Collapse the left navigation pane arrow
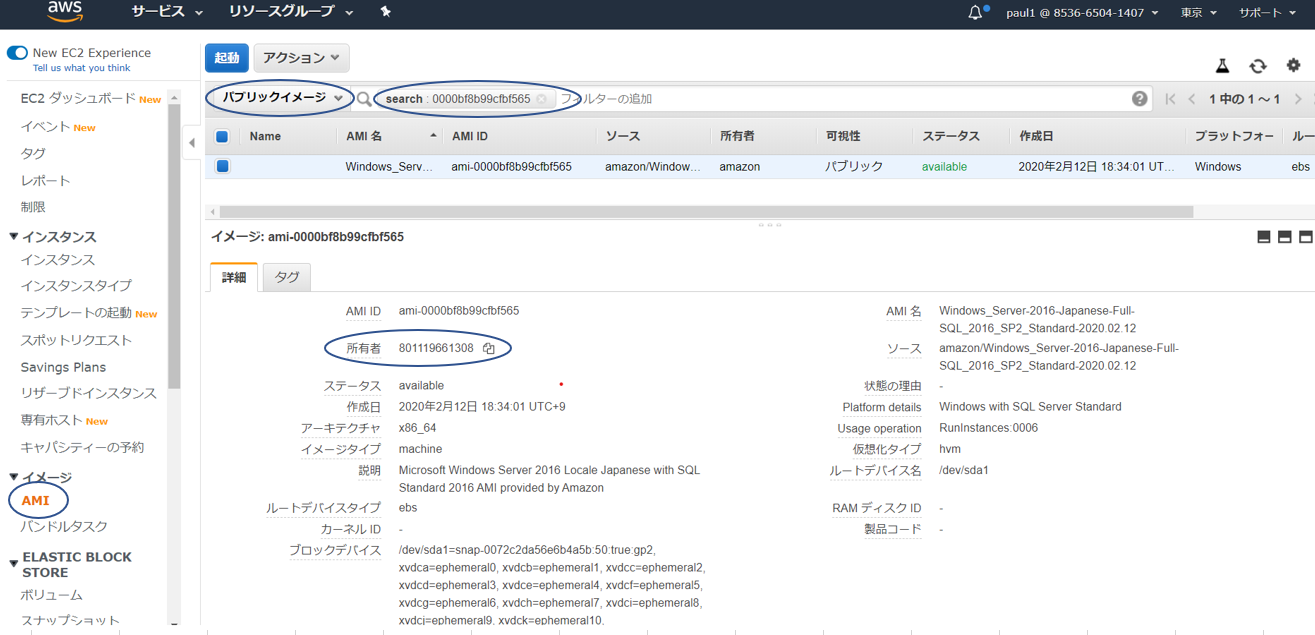This screenshot has height=635, width=1315. point(192,143)
